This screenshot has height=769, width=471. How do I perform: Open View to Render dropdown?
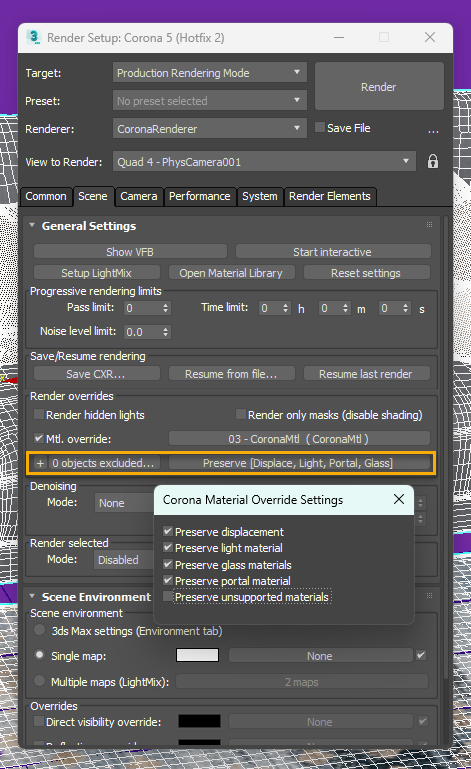264,161
